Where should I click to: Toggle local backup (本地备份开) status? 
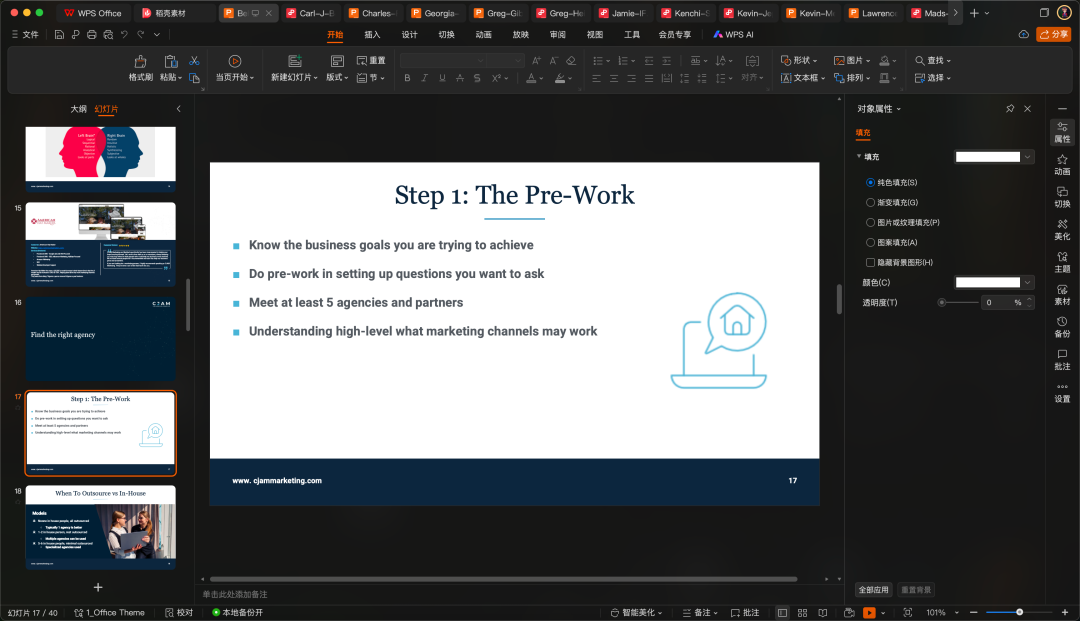(x=238, y=613)
